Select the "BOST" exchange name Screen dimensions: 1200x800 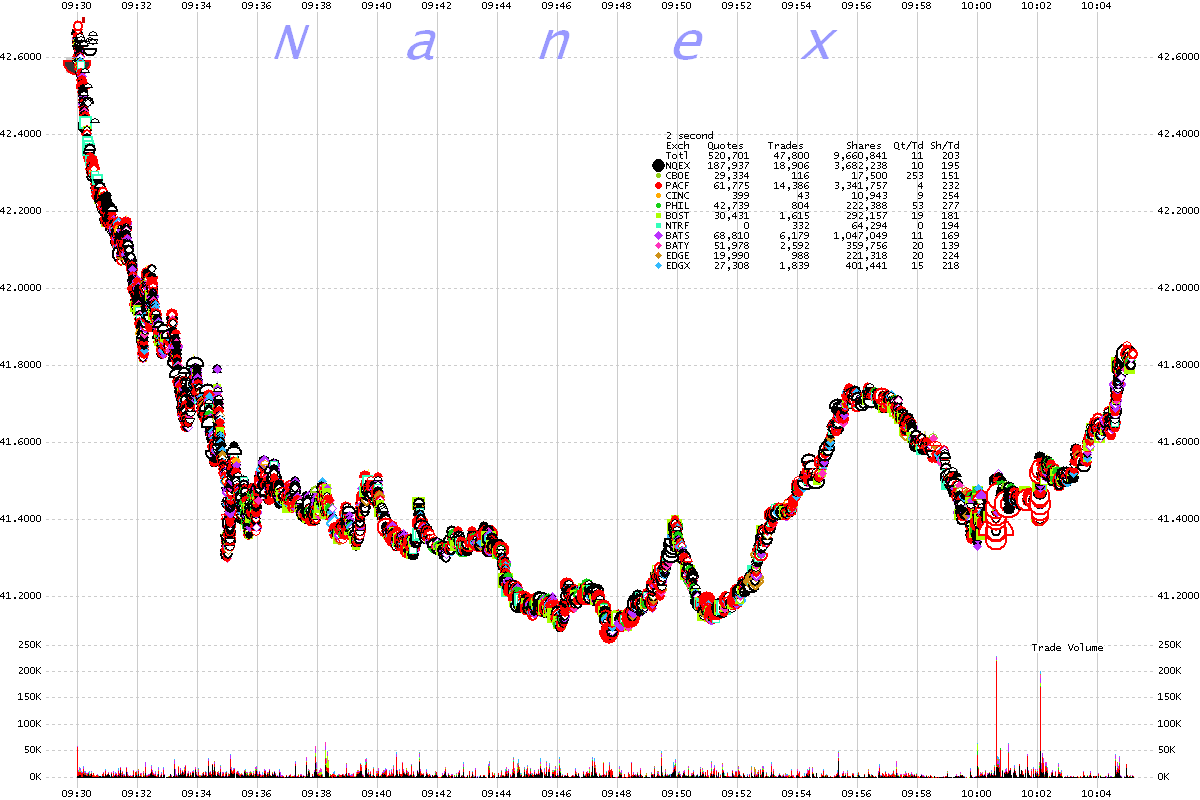pyautogui.click(x=678, y=216)
